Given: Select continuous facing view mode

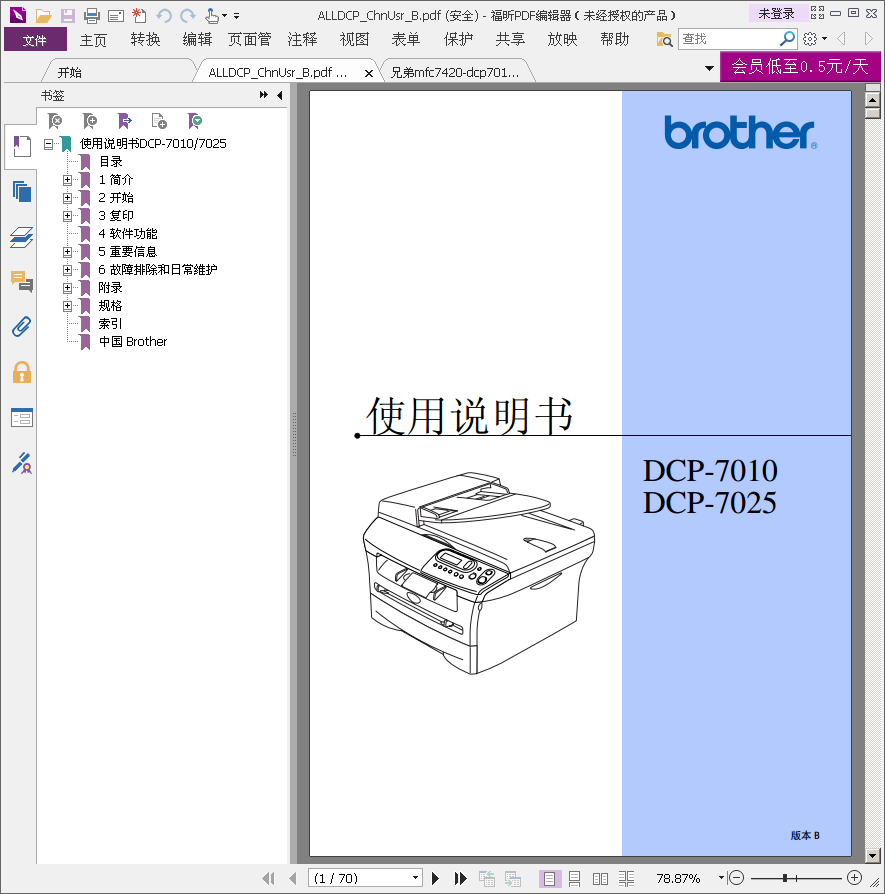Looking at the screenshot, I should click(626, 879).
